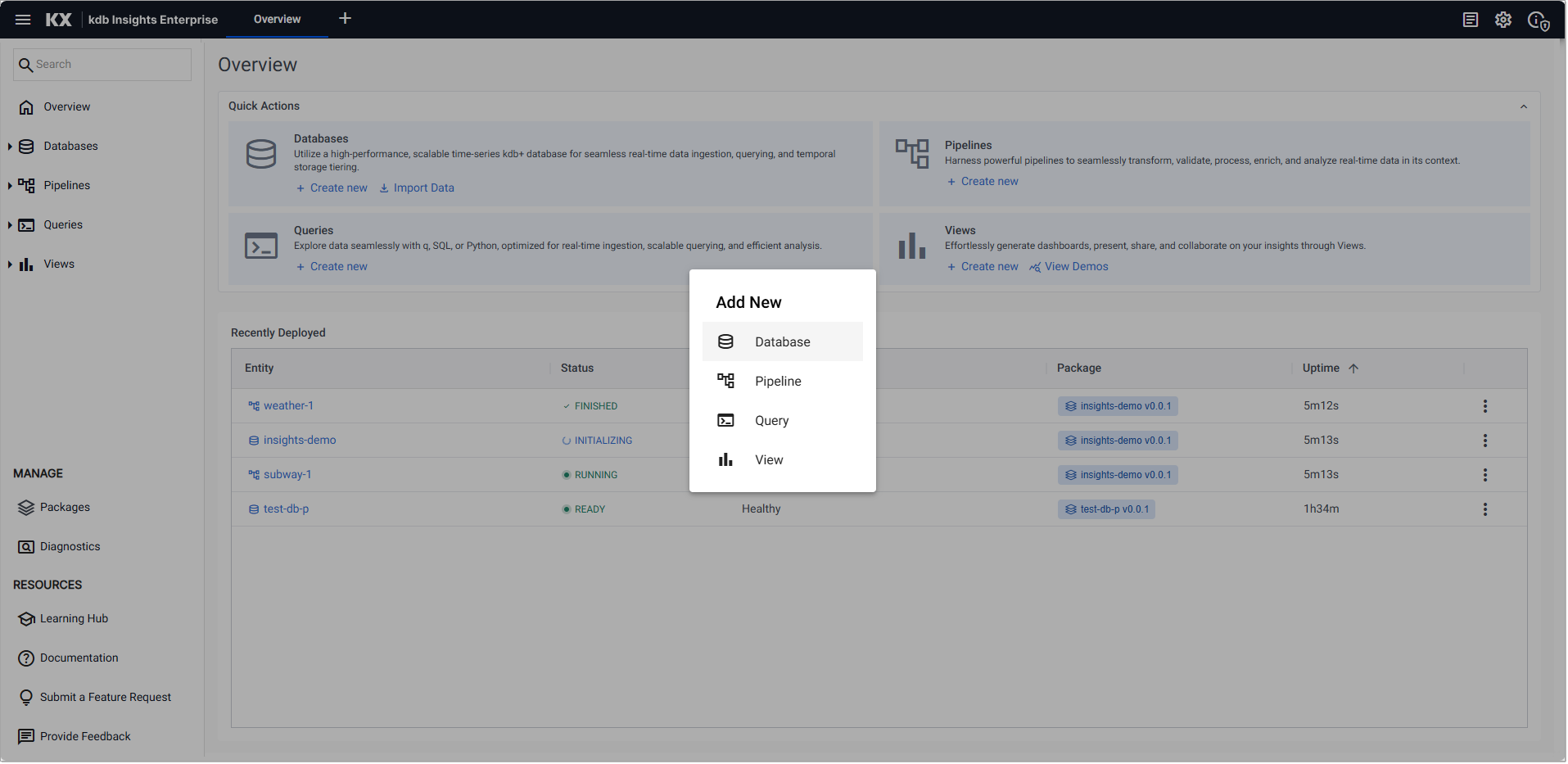Open the settings gear in the top bar
This screenshot has width=1568, height=764.
tap(1503, 19)
